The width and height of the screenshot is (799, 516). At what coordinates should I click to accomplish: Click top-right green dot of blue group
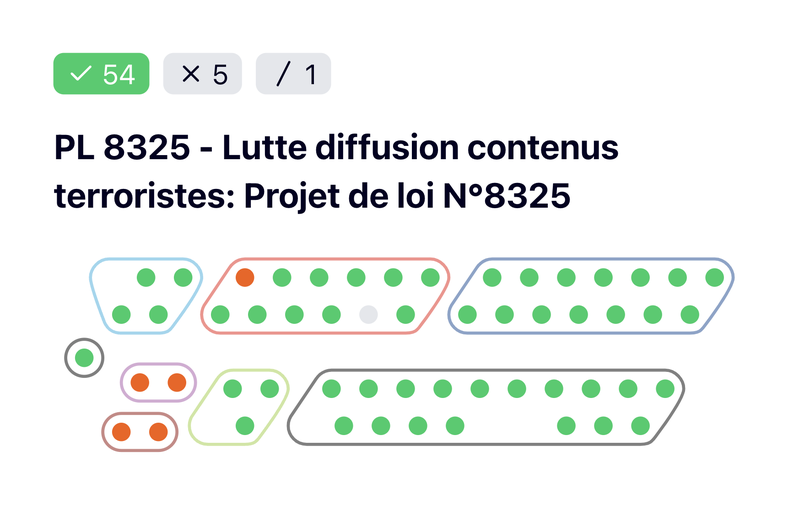tap(714, 278)
